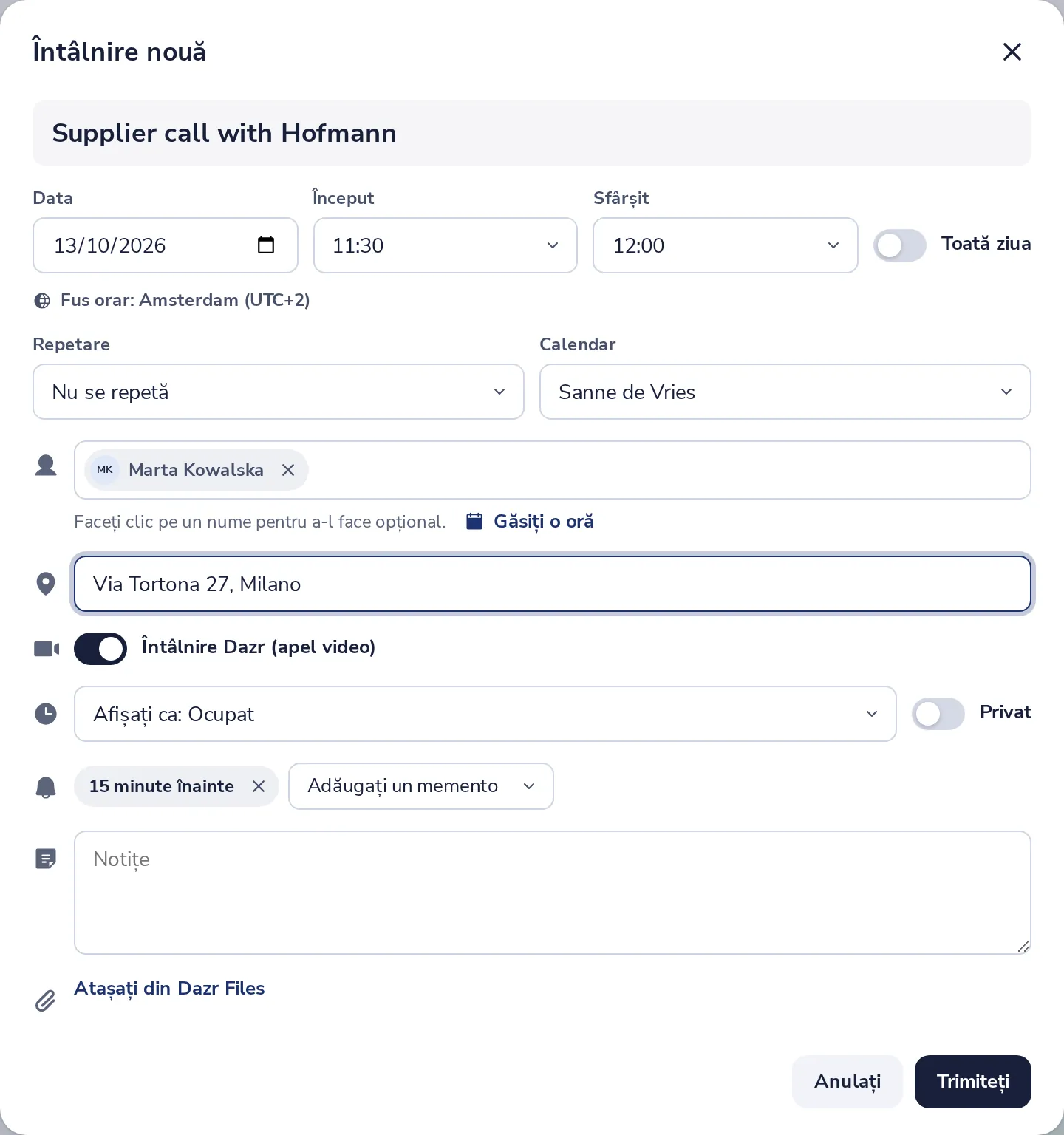Open the date picker calendar icon
The image size is (1064, 1135).
click(x=266, y=245)
